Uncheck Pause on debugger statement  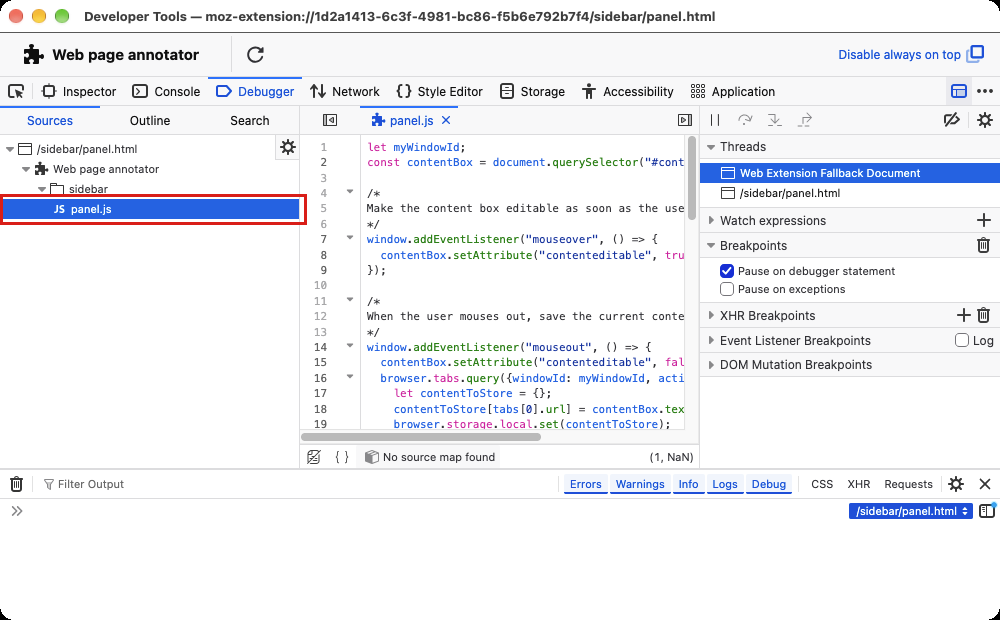[x=726, y=271]
